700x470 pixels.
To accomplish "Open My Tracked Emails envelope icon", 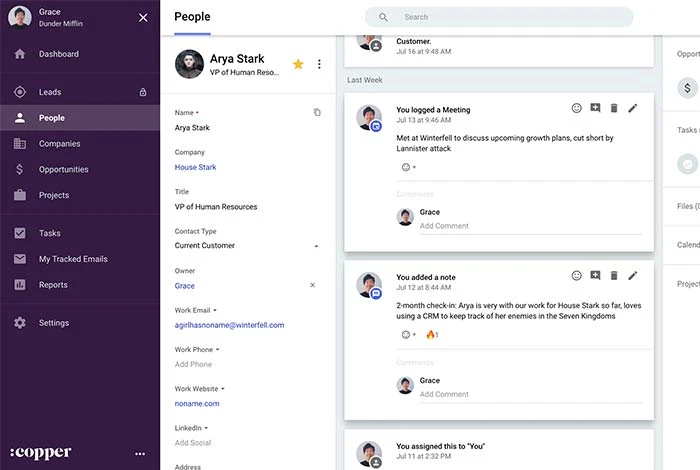I will click(x=20, y=259).
